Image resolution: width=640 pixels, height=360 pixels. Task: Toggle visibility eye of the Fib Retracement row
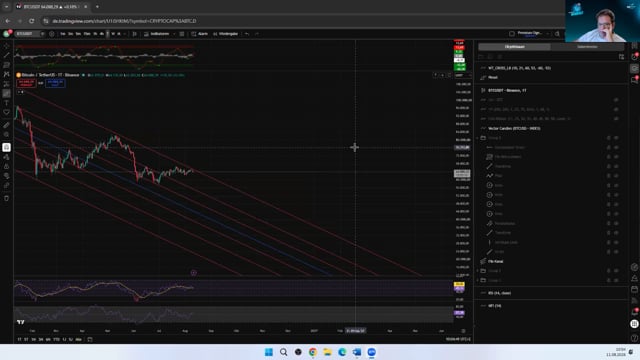[x=616, y=157]
